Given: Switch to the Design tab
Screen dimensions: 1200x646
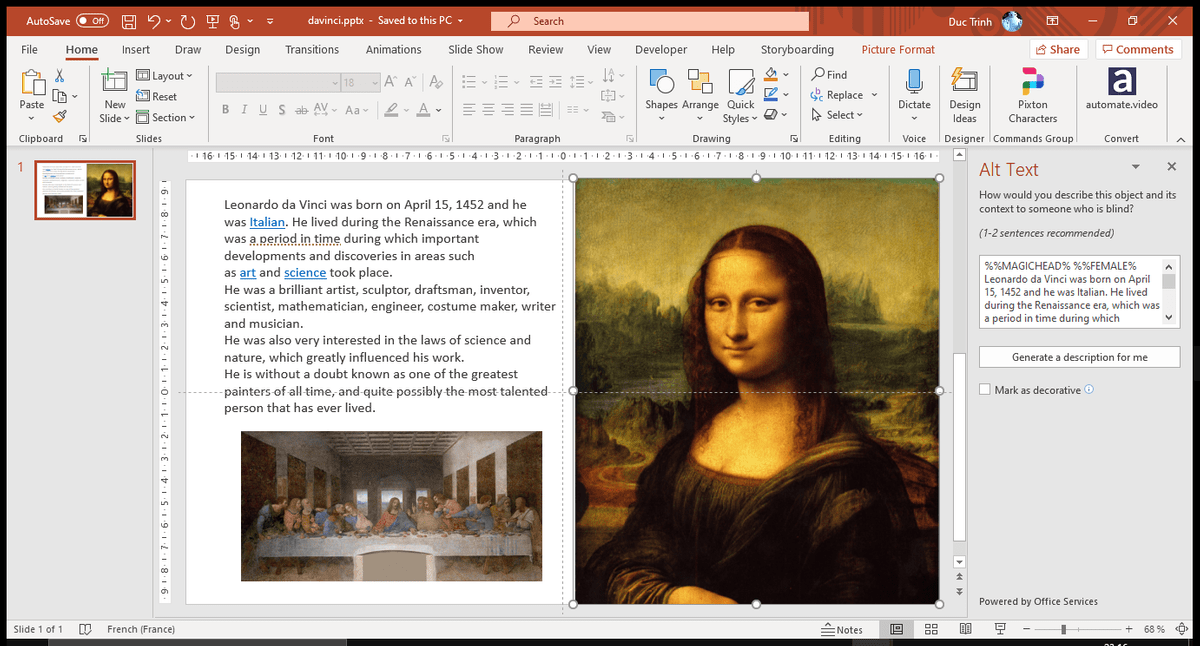Looking at the screenshot, I should [x=242, y=49].
